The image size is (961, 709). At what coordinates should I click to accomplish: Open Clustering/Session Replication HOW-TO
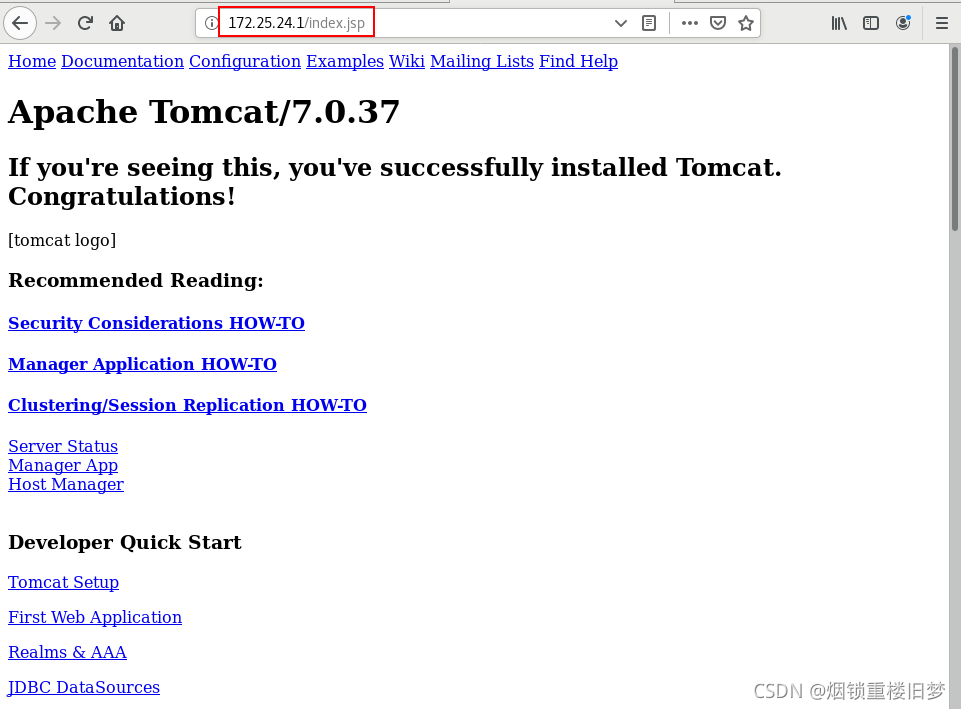188,405
